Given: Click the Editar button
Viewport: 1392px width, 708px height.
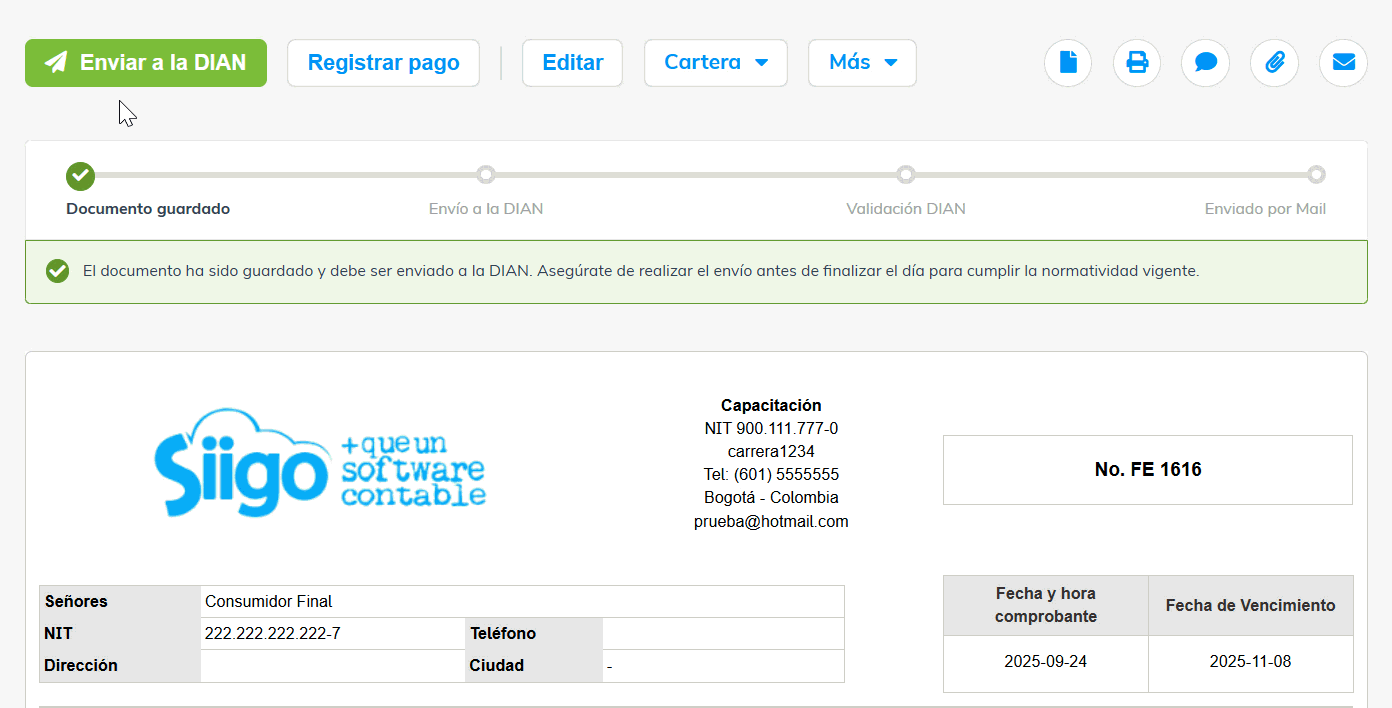Looking at the screenshot, I should (572, 63).
